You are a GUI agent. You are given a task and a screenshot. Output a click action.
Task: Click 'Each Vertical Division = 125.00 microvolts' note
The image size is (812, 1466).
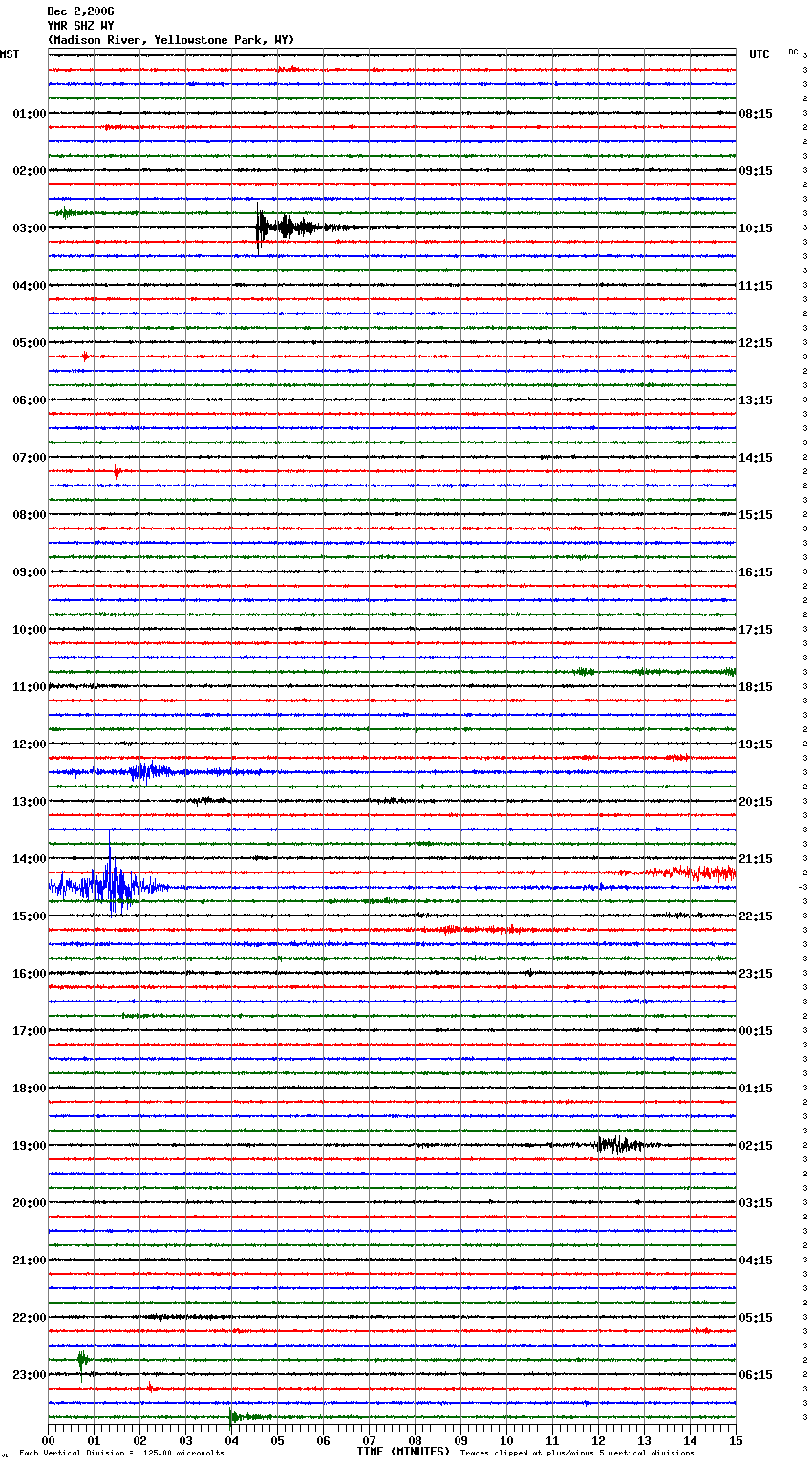coord(122,1454)
